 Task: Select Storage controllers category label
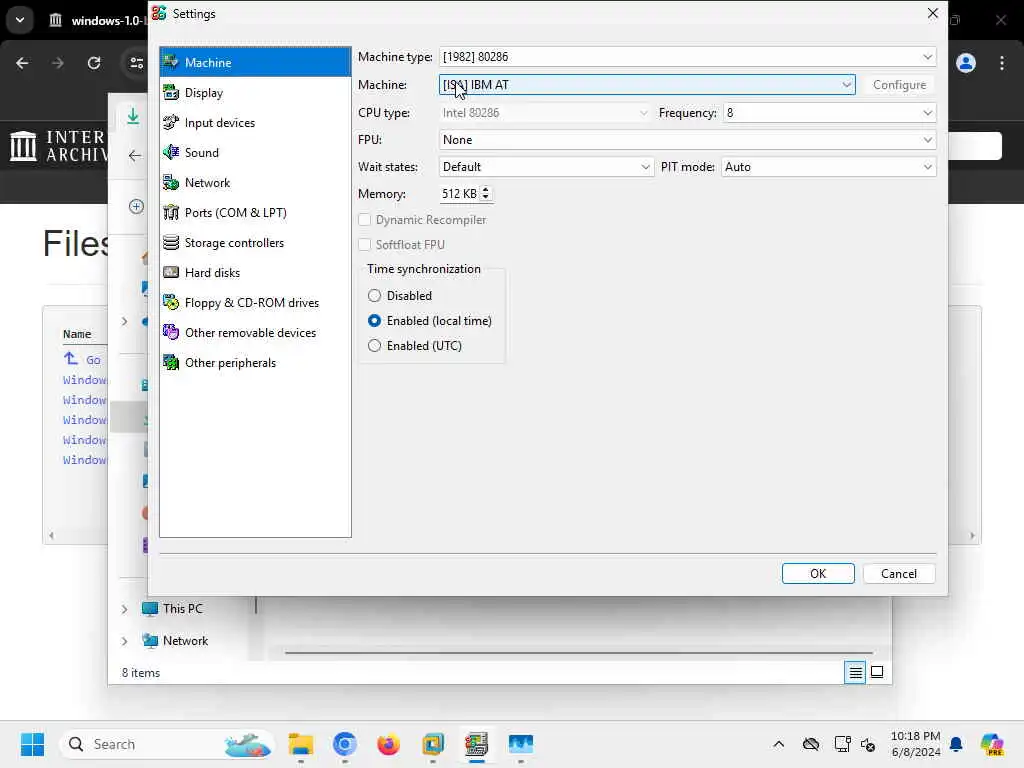tap(234, 243)
